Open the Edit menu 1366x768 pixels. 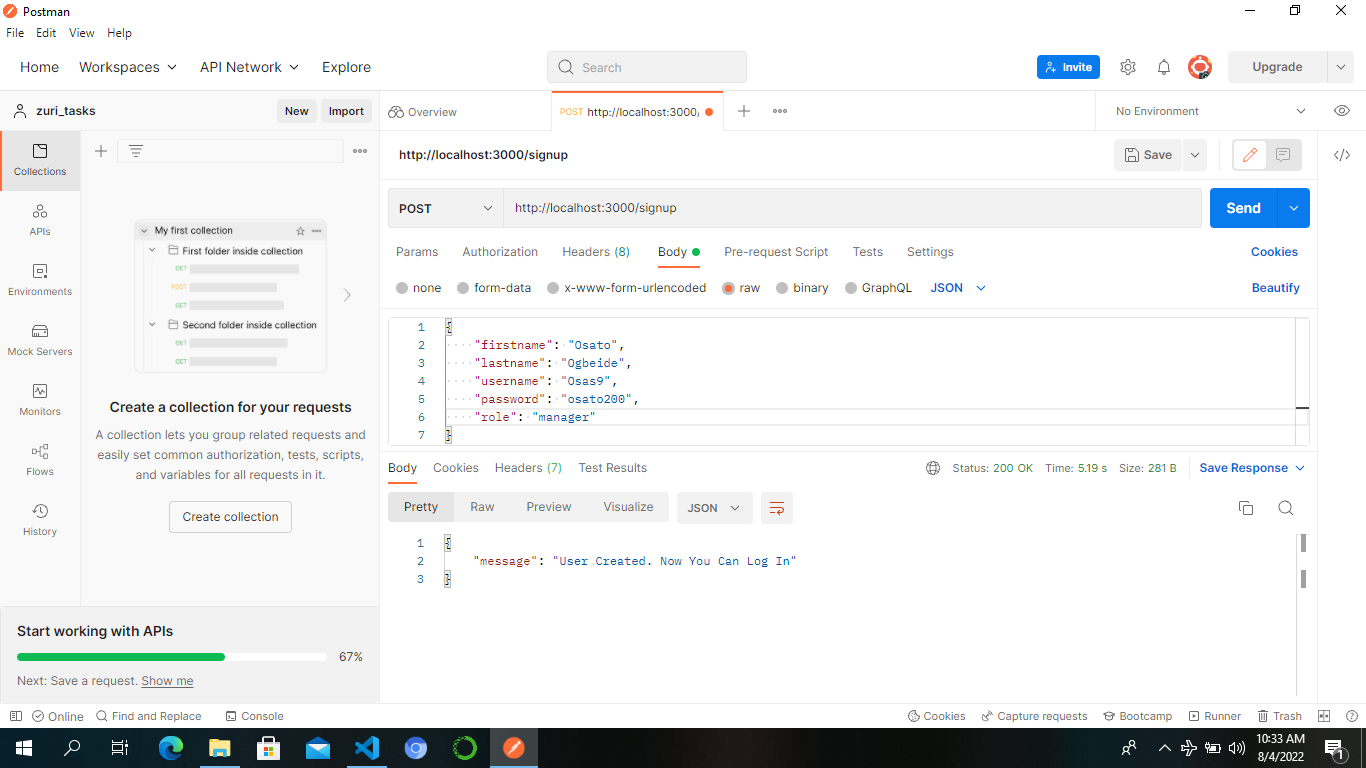pos(46,33)
